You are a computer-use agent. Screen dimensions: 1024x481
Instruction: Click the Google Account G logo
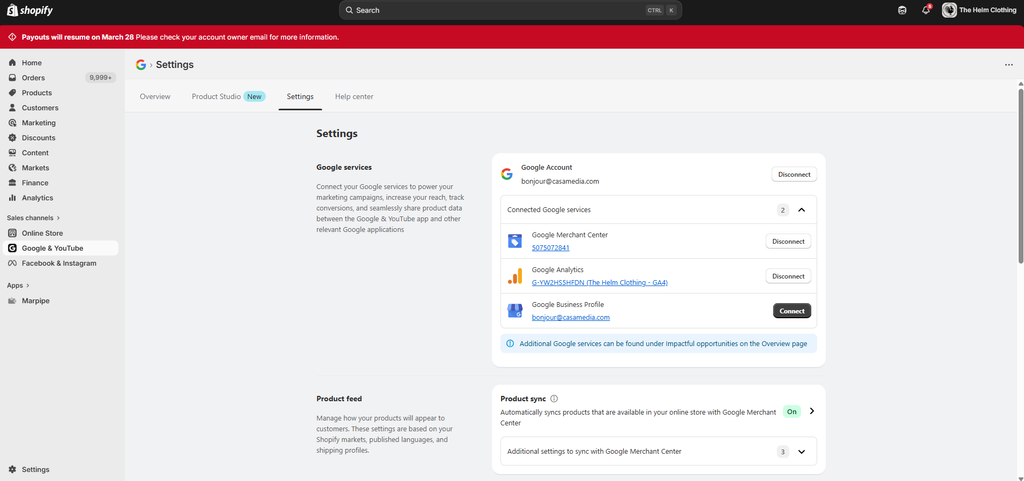(507, 174)
